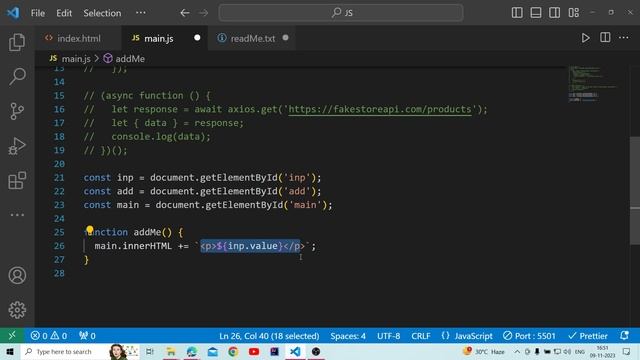Expand the hidden menu items ellipsis
Image resolution: width=640 pixels, height=360 pixels.
coord(141,13)
